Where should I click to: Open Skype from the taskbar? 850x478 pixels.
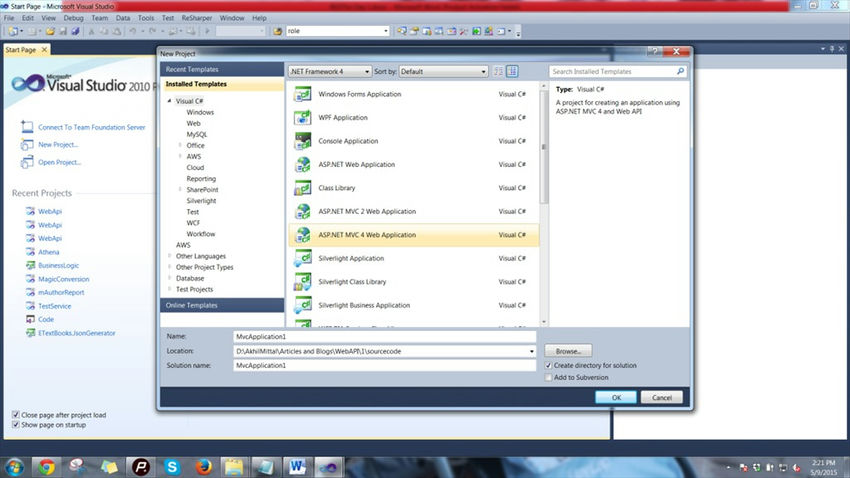(172, 467)
